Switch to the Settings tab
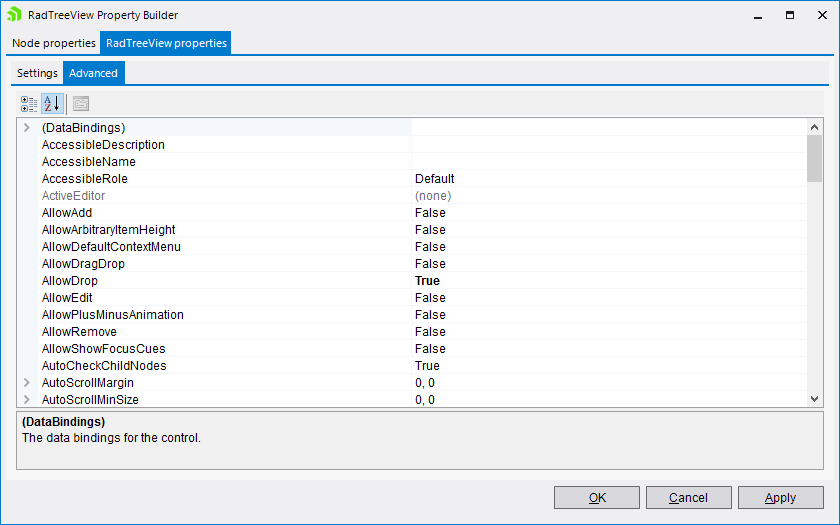This screenshot has height=525, width=840. (37, 73)
